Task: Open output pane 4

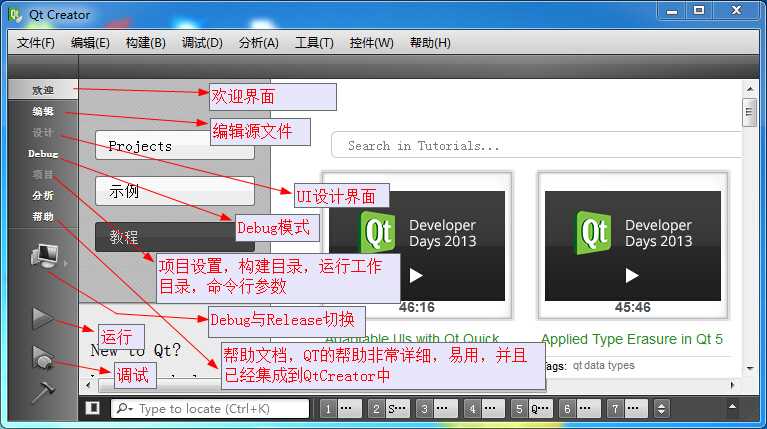Action: (x=484, y=408)
